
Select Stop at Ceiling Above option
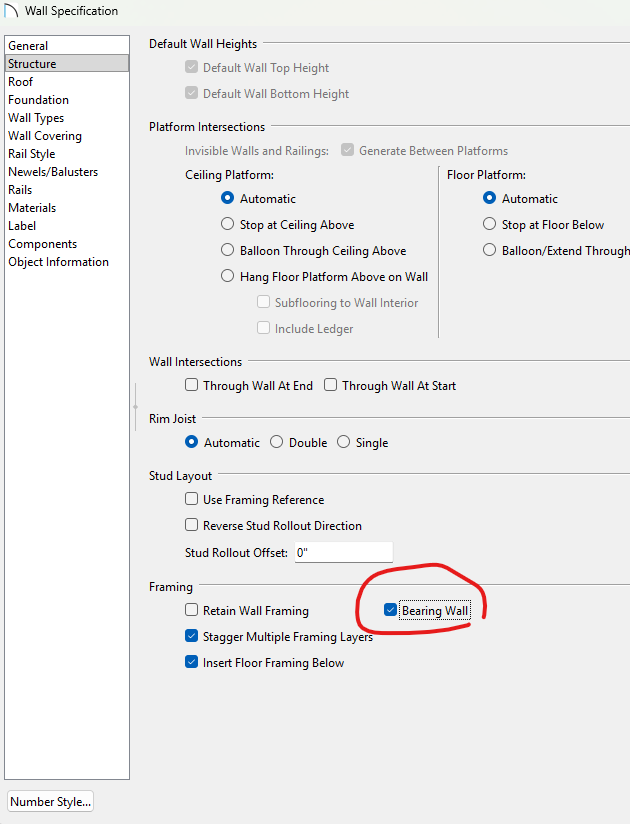click(228, 225)
